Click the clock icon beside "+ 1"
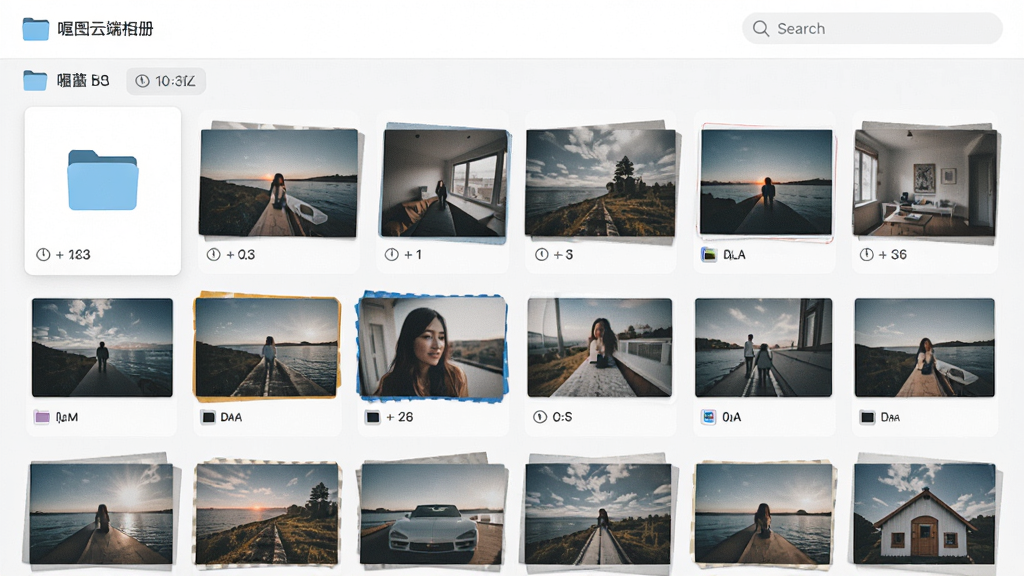The width and height of the screenshot is (1024, 576). coord(391,255)
